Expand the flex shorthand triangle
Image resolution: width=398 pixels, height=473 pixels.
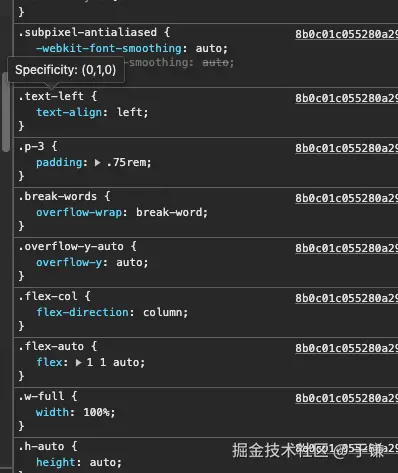click(78, 362)
